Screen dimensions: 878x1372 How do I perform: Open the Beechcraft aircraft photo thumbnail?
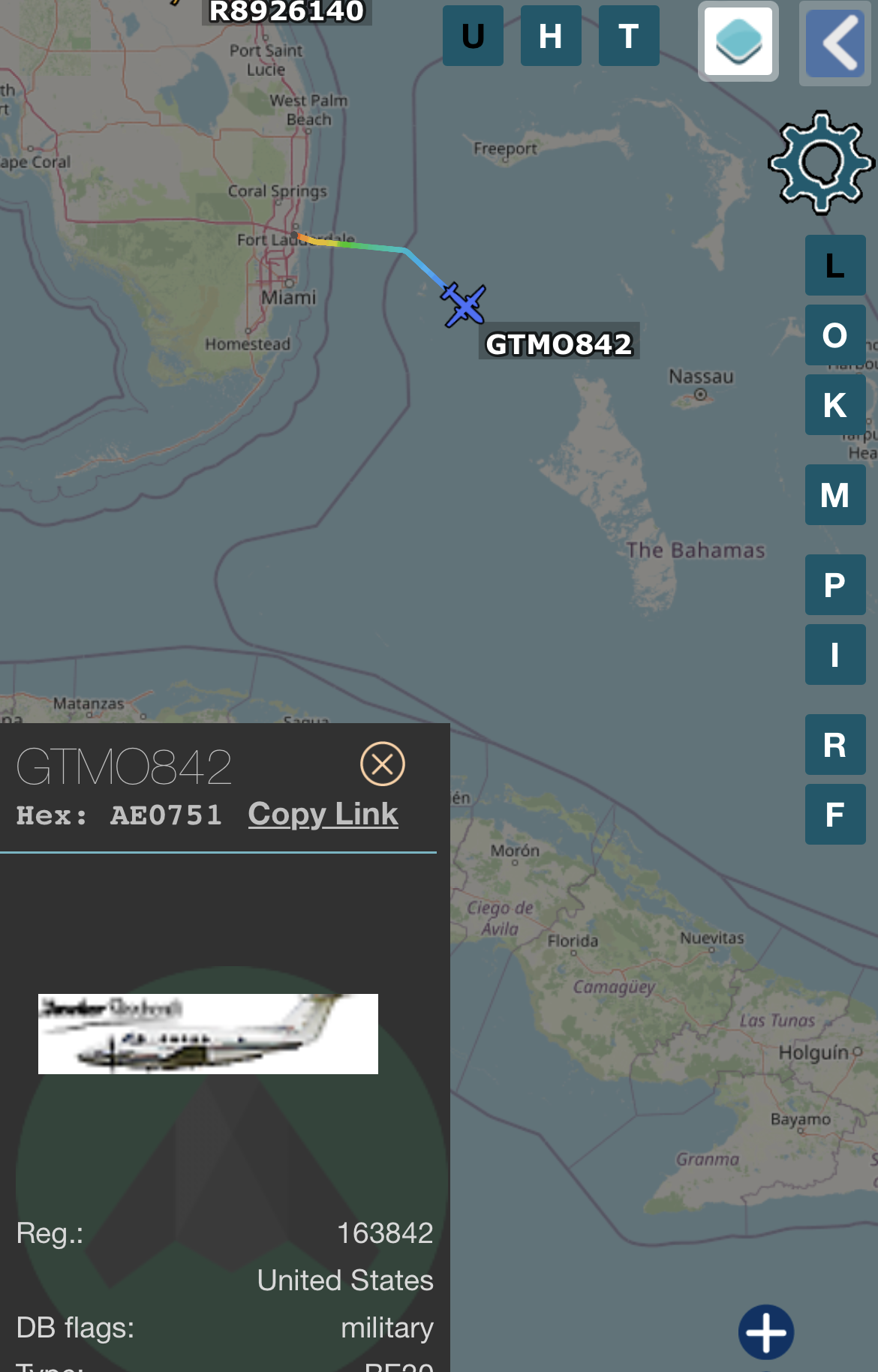click(x=208, y=1034)
